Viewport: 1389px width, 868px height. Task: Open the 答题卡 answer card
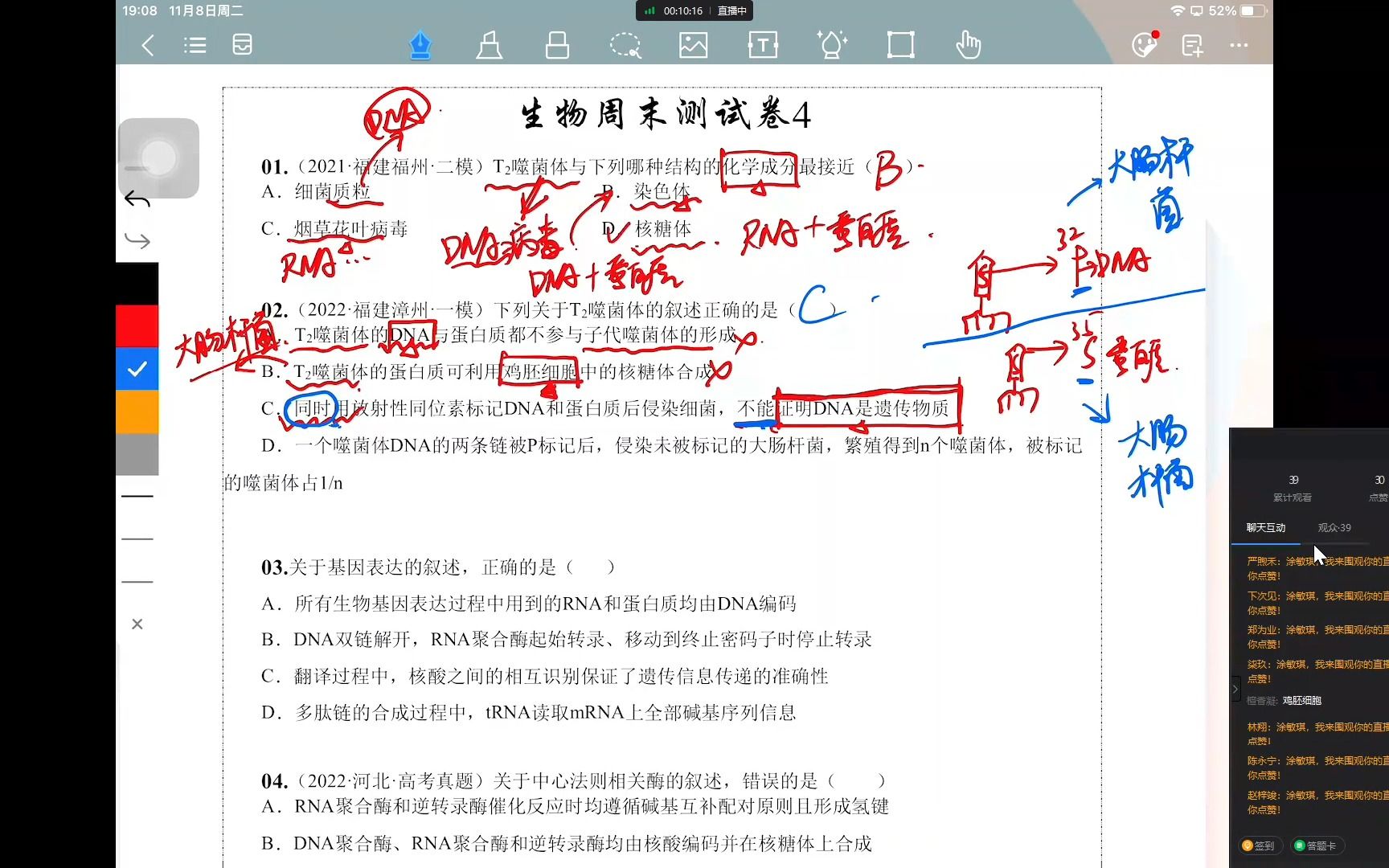click(x=1317, y=846)
